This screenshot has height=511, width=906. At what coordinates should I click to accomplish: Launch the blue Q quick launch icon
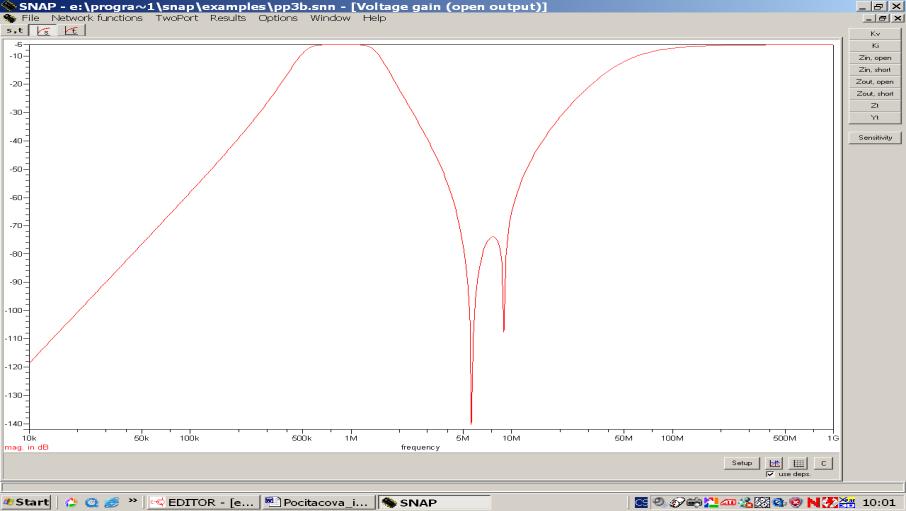tap(91, 502)
